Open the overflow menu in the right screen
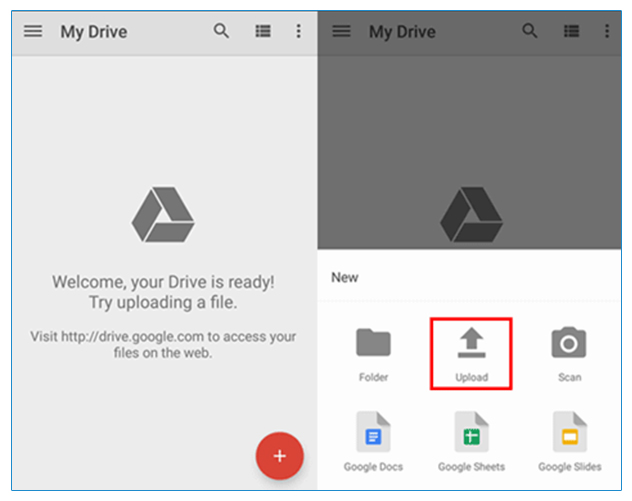Image resolution: width=632 pixels, height=501 pixels. (607, 31)
